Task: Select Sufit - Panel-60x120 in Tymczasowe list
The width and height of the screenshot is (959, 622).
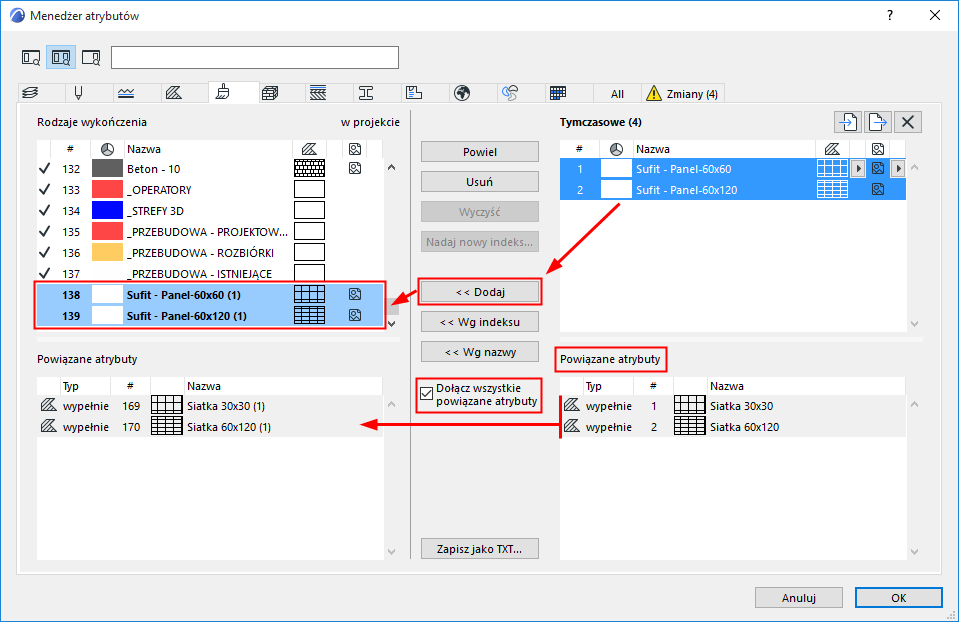Action: [733, 190]
